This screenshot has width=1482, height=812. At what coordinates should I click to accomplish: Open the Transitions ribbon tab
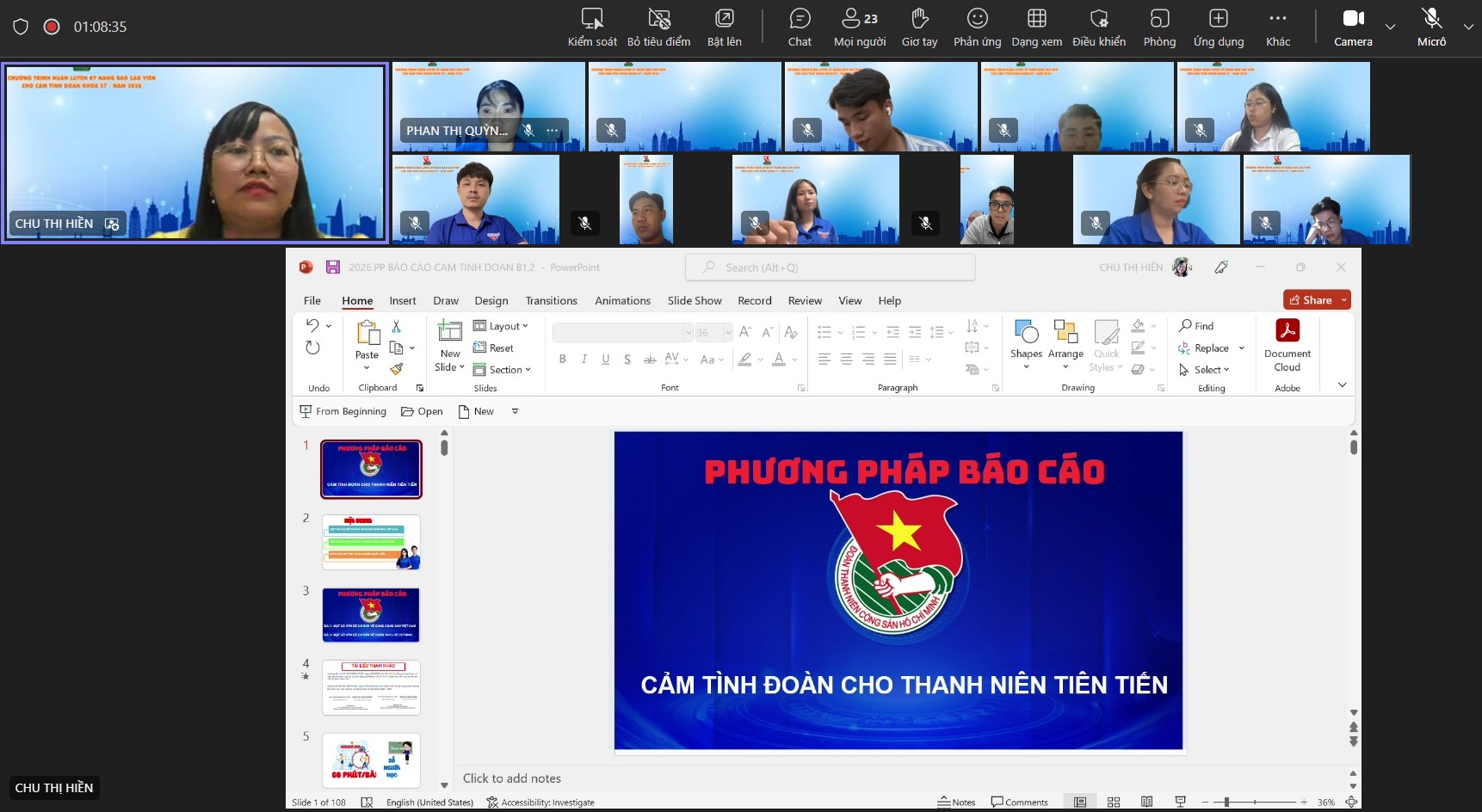coord(551,300)
